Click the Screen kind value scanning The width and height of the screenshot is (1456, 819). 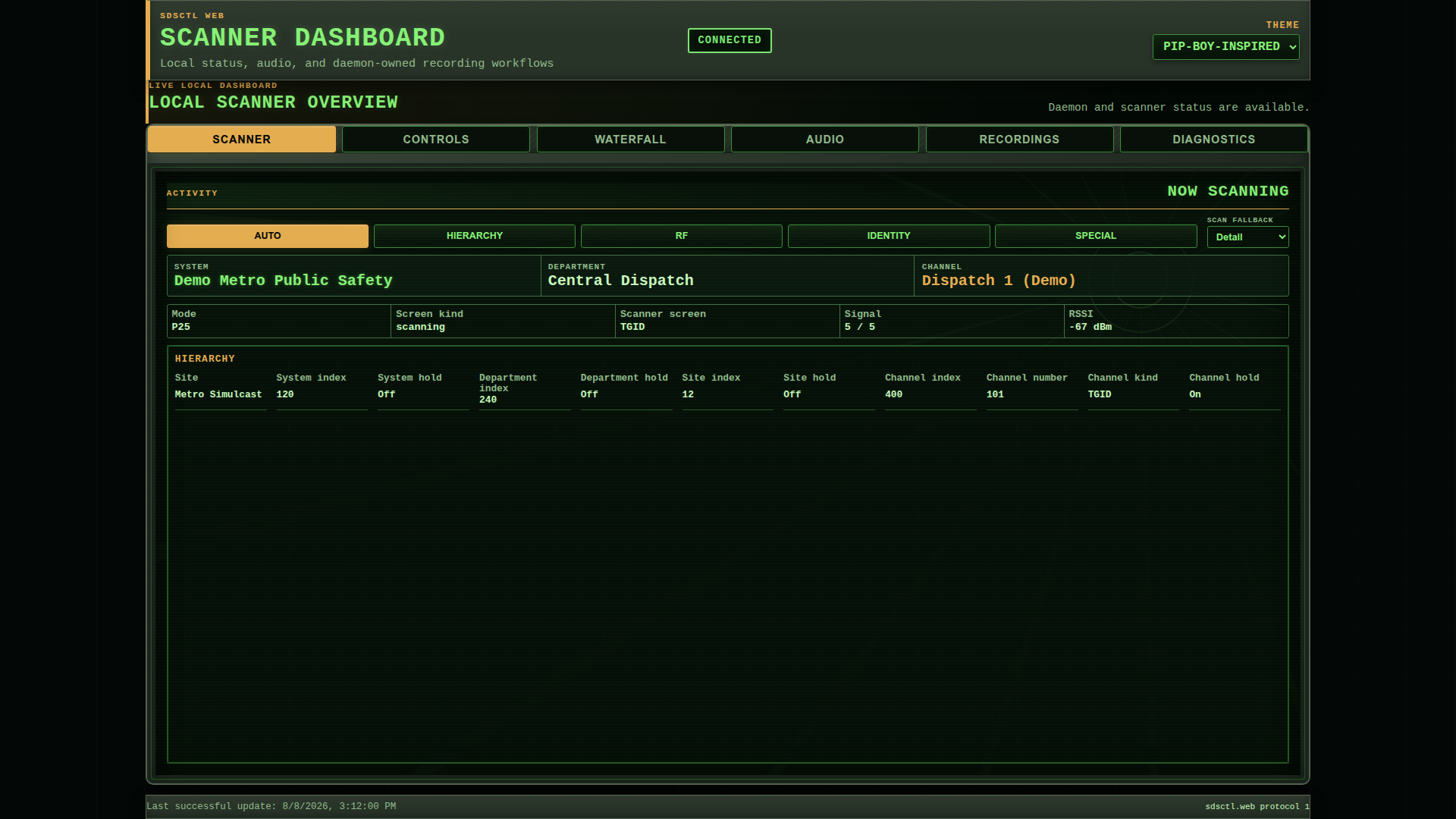[420, 327]
